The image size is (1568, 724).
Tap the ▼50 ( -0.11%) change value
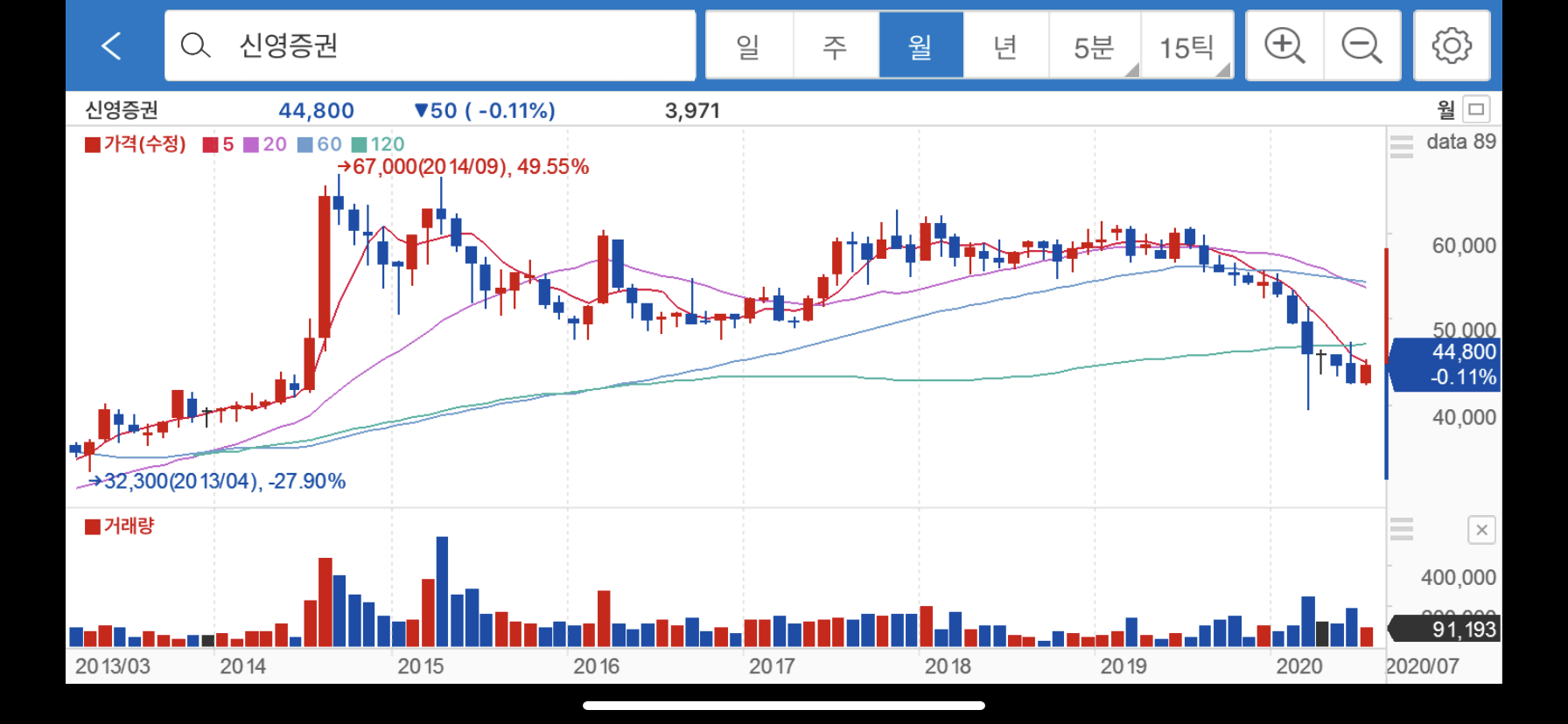[x=484, y=110]
